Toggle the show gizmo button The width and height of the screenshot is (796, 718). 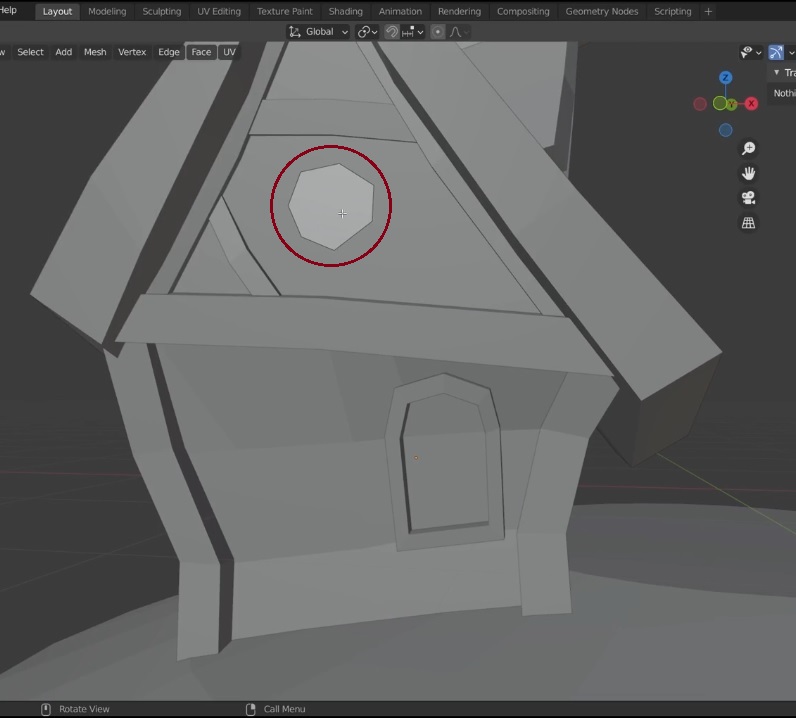(x=776, y=52)
